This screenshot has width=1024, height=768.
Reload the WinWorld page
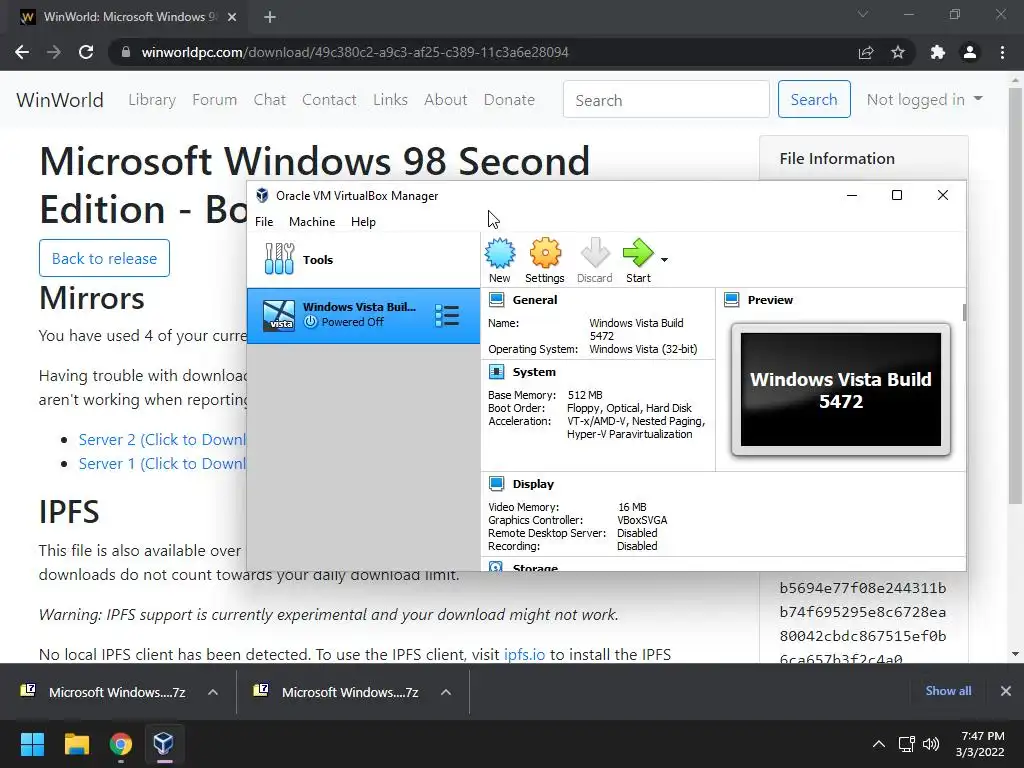click(x=86, y=52)
